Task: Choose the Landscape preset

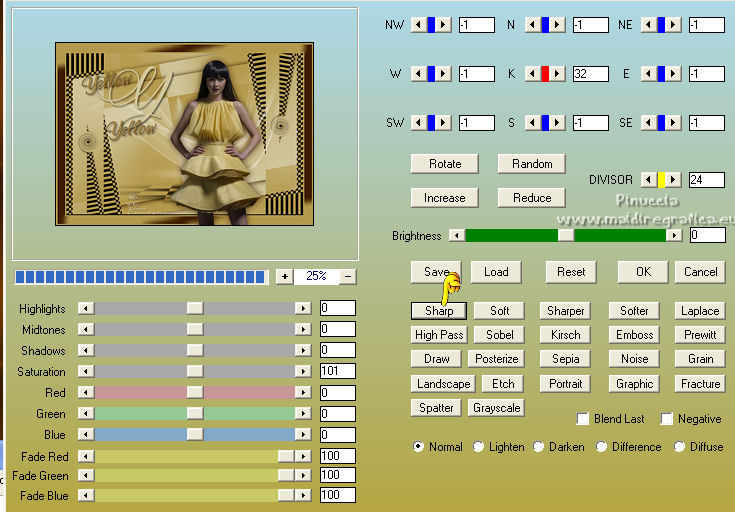Action: pyautogui.click(x=443, y=384)
